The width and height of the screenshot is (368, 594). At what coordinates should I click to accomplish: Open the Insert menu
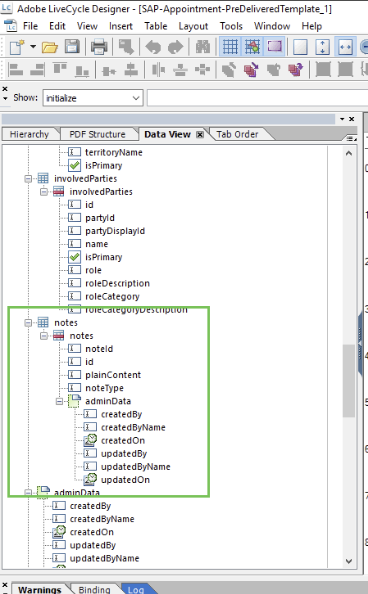(121, 26)
